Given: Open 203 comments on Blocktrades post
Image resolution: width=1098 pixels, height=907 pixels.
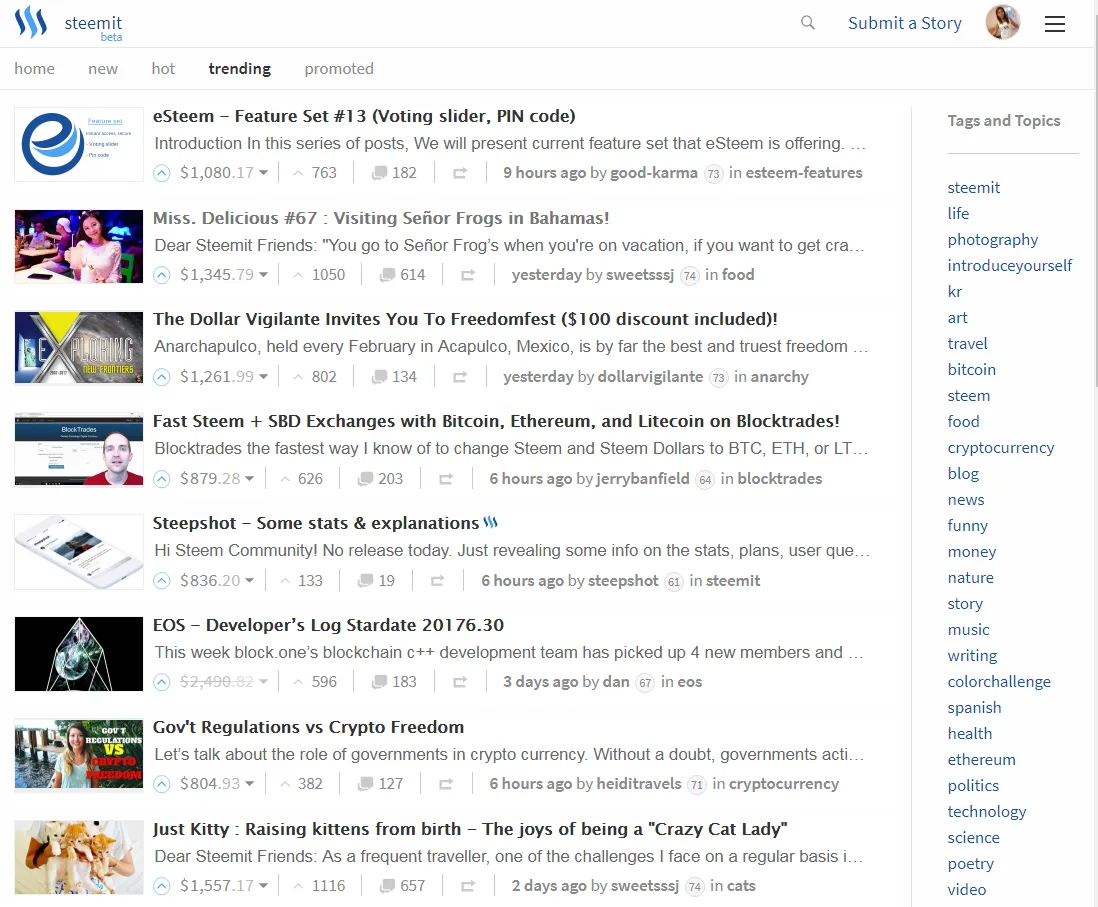Looking at the screenshot, I should pyautogui.click(x=380, y=479).
